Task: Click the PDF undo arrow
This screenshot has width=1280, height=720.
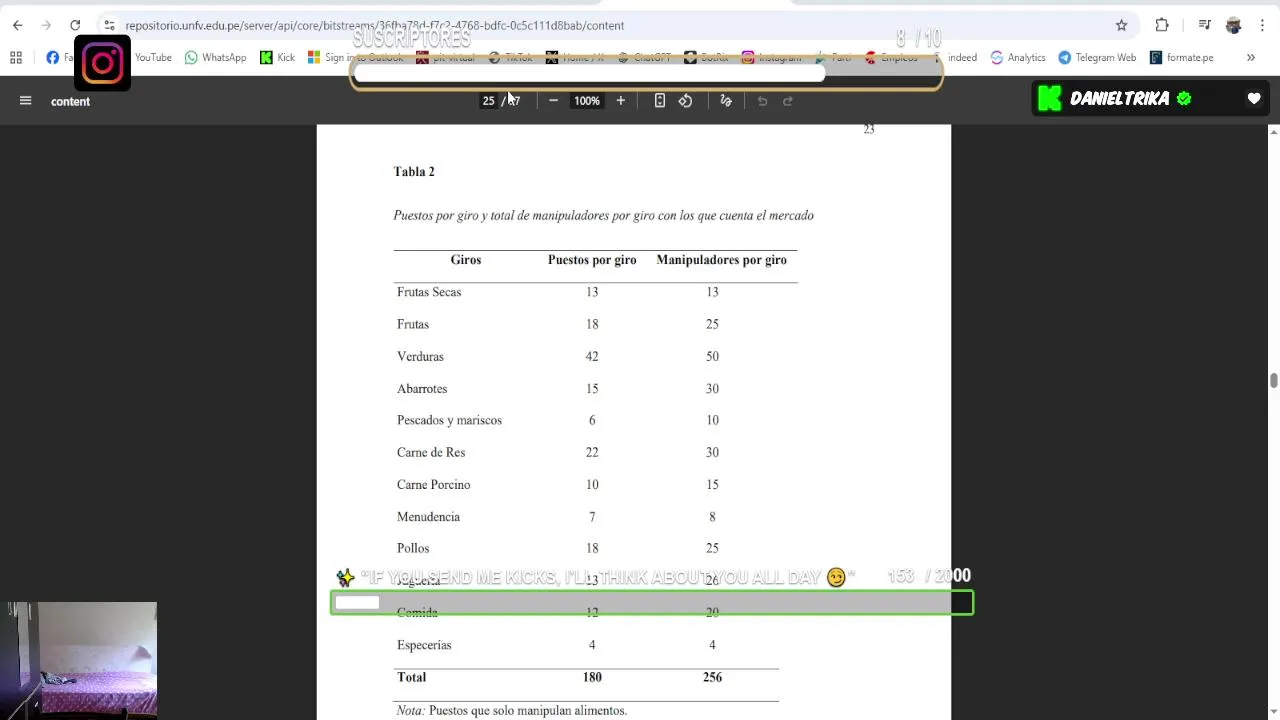Action: tap(762, 100)
